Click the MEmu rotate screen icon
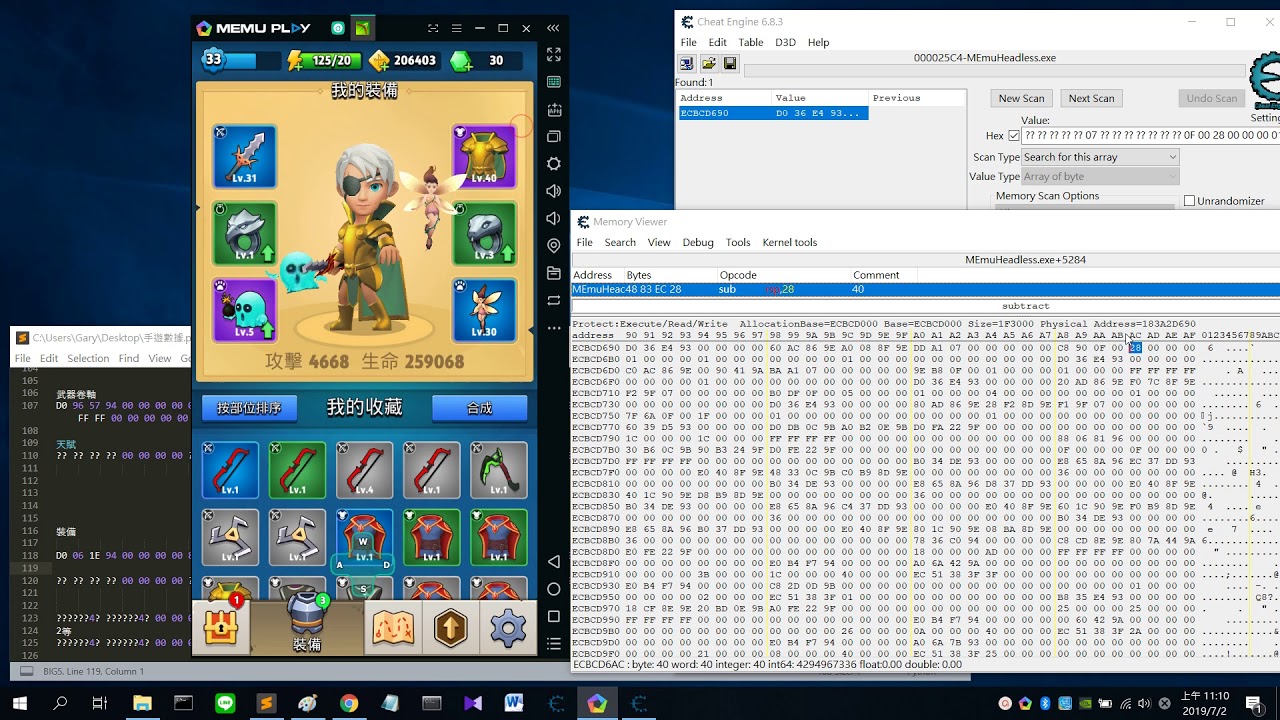This screenshot has width=1280, height=720. tap(554, 300)
